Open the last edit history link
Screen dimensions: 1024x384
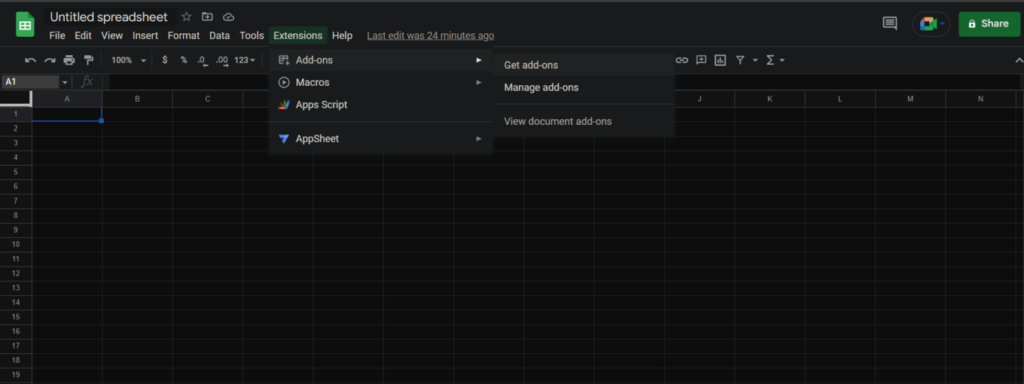point(430,36)
